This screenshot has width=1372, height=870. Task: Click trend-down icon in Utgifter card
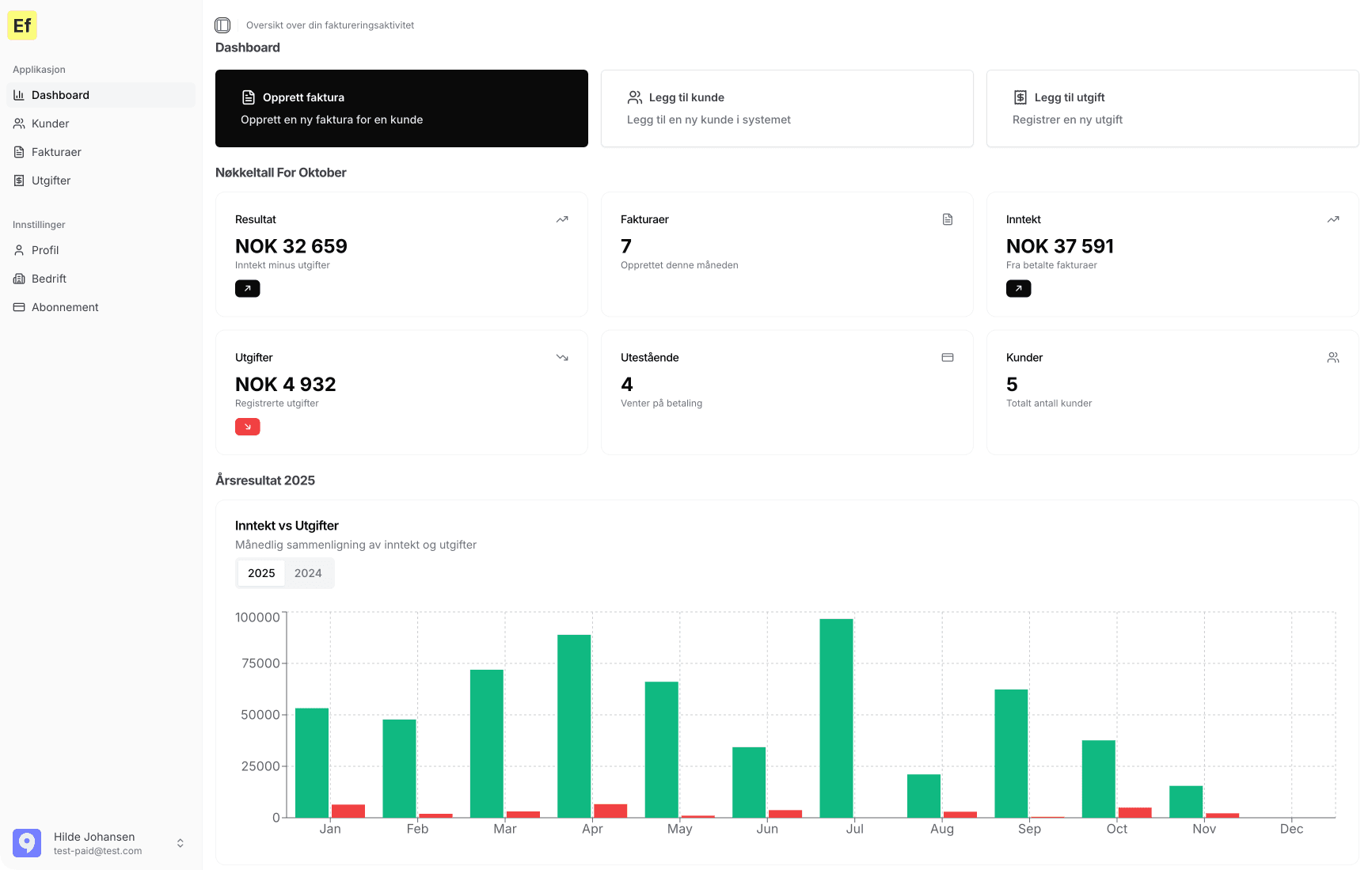click(562, 358)
